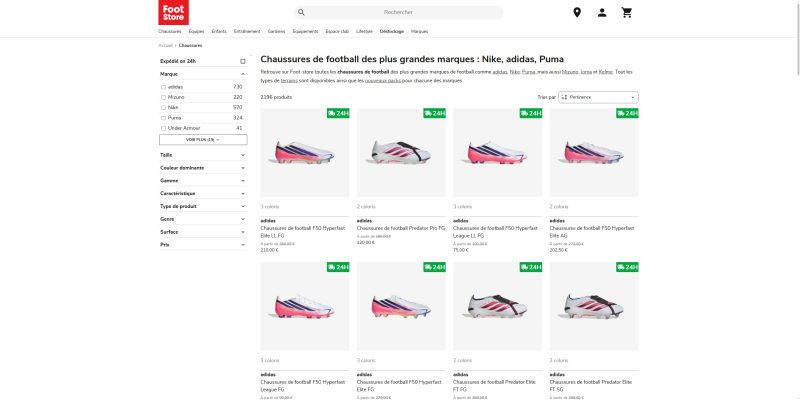The image size is (800, 400).
Task: Click the F50 Hyperfast Elite AG product title
Action: click(x=592, y=232)
